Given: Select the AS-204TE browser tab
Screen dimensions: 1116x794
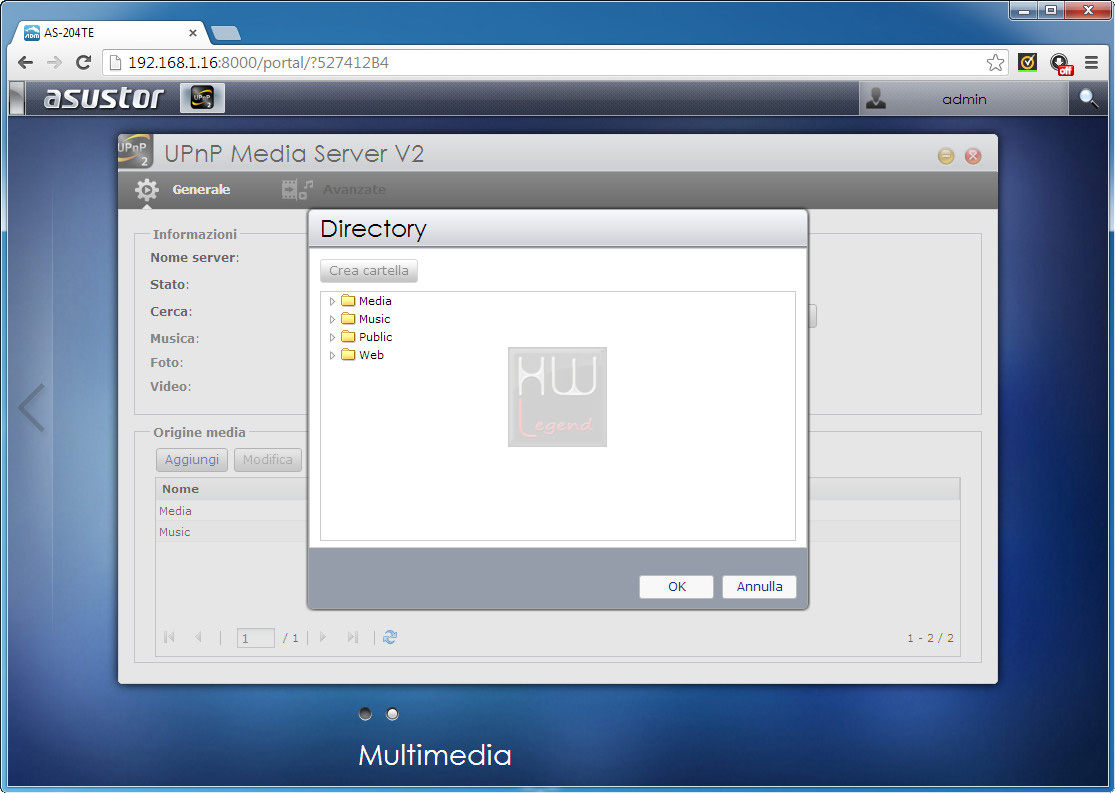Looking at the screenshot, I should [110, 33].
